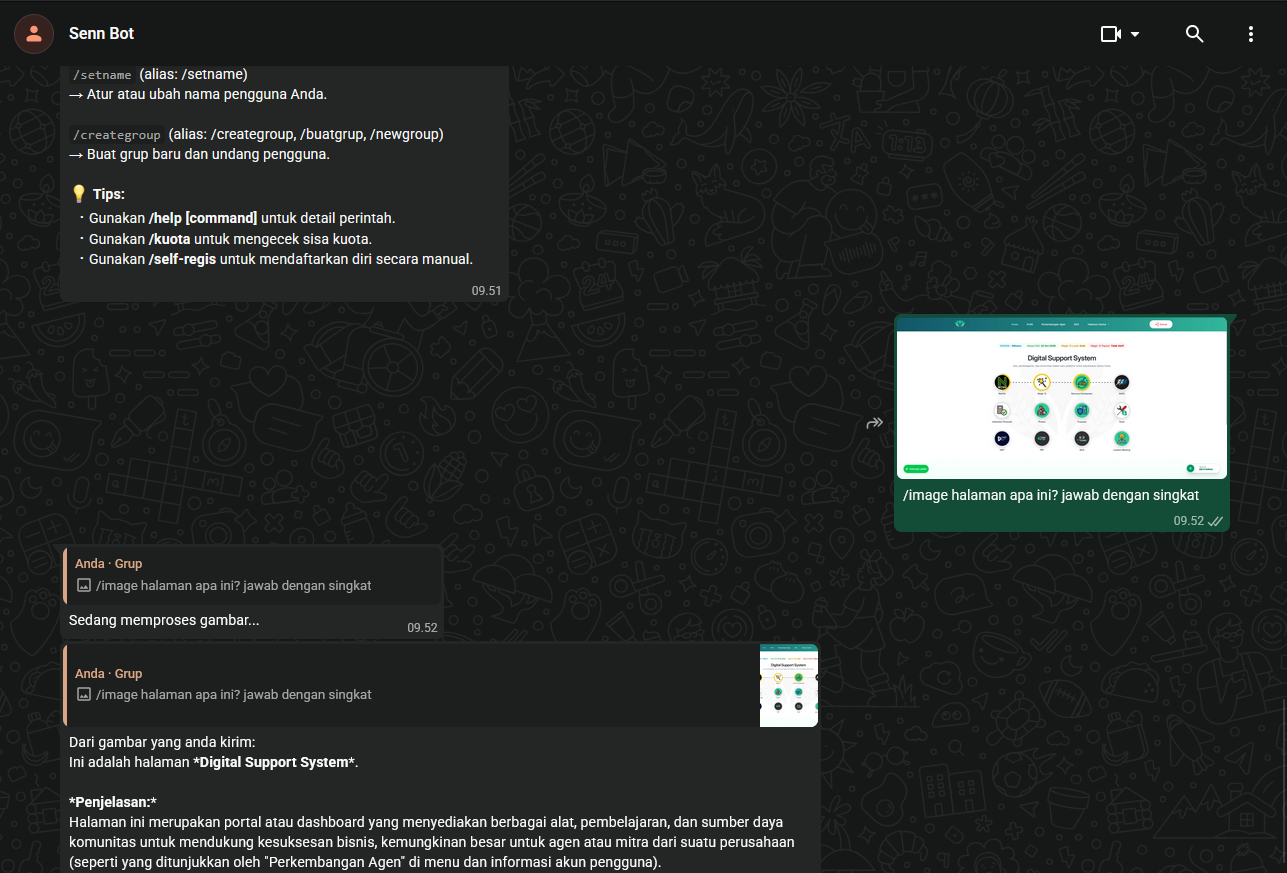Click 'Buat grup baru dan undang pengguna' line

pyautogui.click(x=199, y=154)
